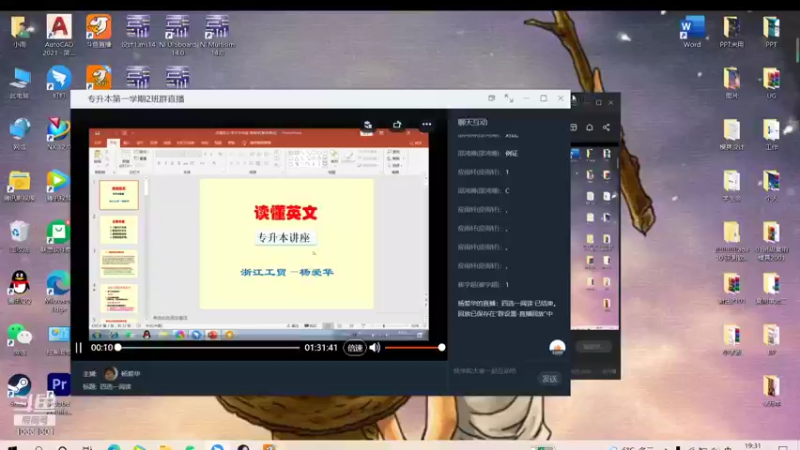Mute the player volume speaker icon

(x=374, y=347)
